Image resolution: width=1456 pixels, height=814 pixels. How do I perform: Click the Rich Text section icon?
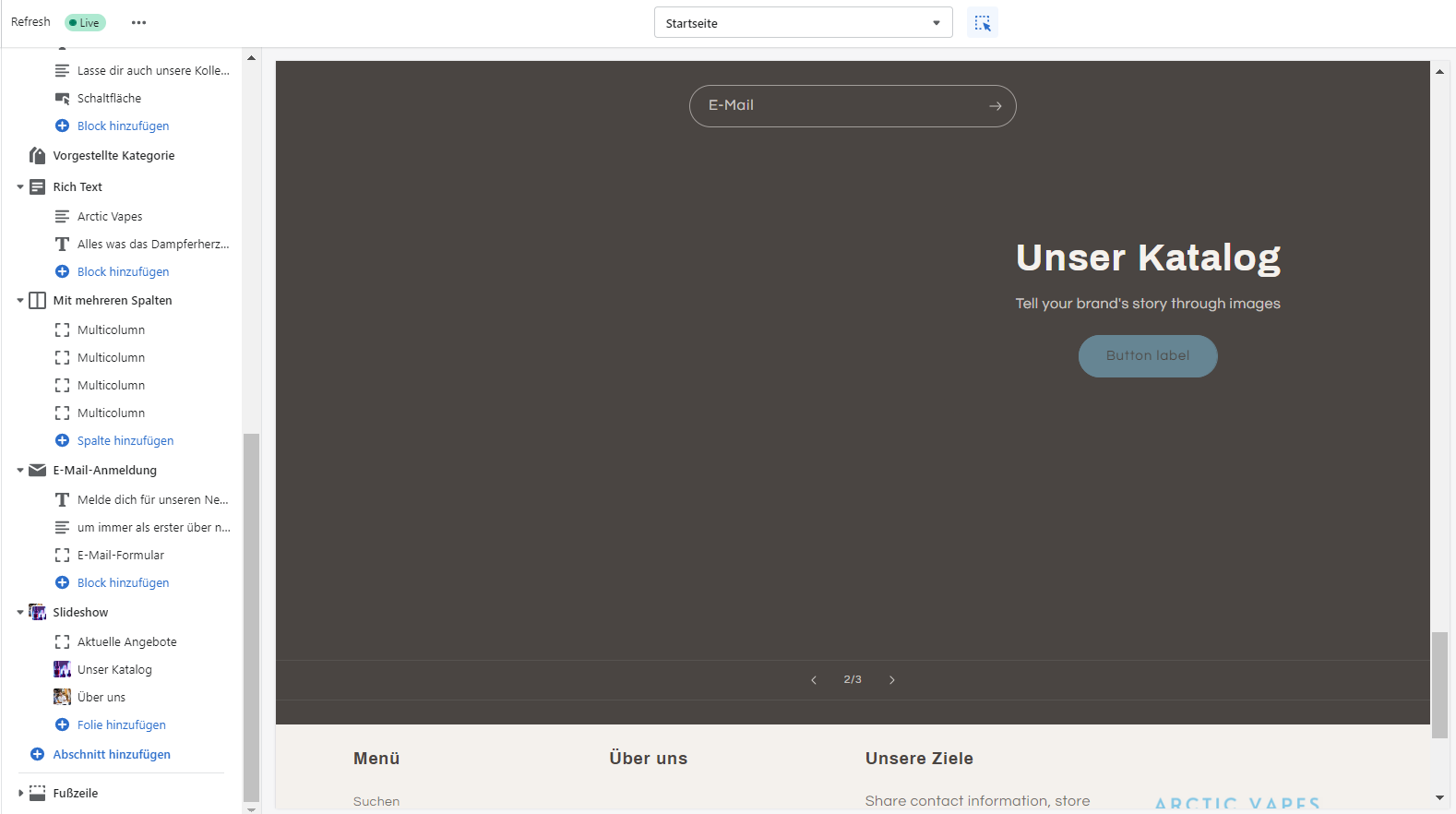37,187
